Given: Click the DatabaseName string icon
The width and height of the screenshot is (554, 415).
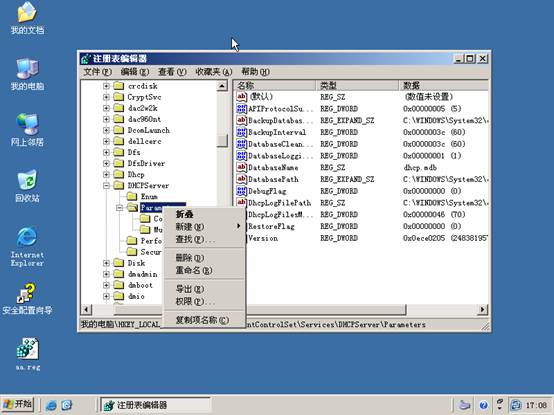Looking at the screenshot, I should pyautogui.click(x=241, y=167).
